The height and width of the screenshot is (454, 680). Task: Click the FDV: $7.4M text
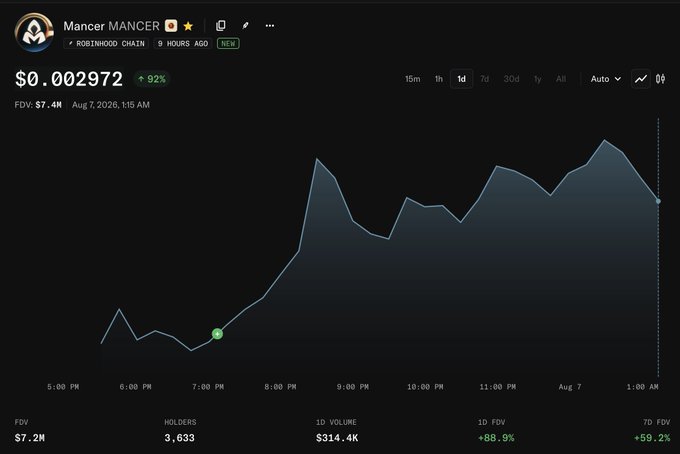[38, 105]
